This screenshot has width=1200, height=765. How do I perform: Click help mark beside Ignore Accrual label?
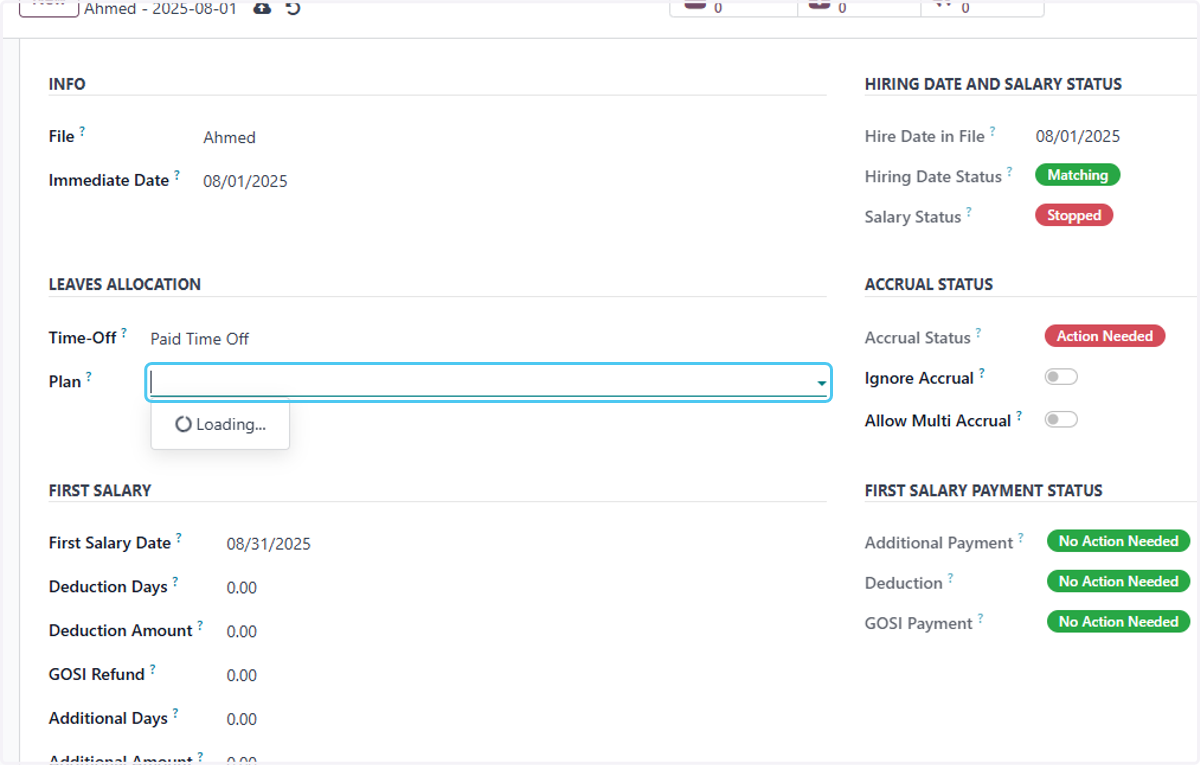click(982, 373)
